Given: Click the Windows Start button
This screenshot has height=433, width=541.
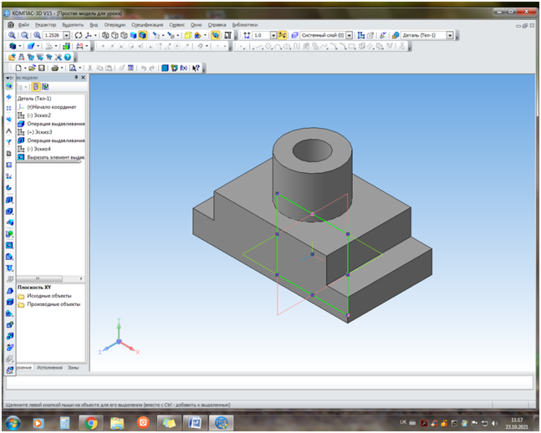Looking at the screenshot, I should tap(13, 423).
